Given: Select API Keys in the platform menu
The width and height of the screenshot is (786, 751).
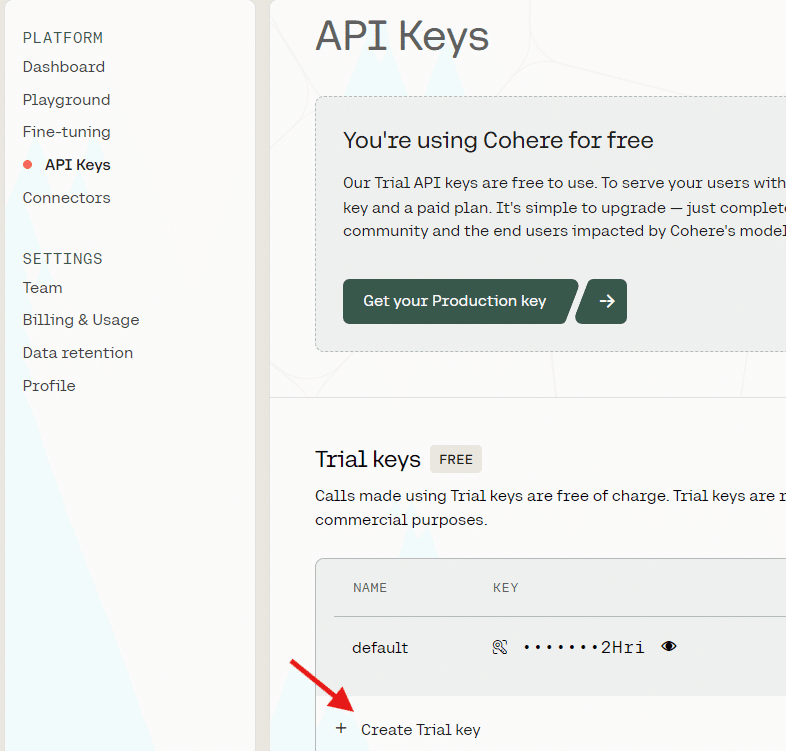Looking at the screenshot, I should (77, 165).
